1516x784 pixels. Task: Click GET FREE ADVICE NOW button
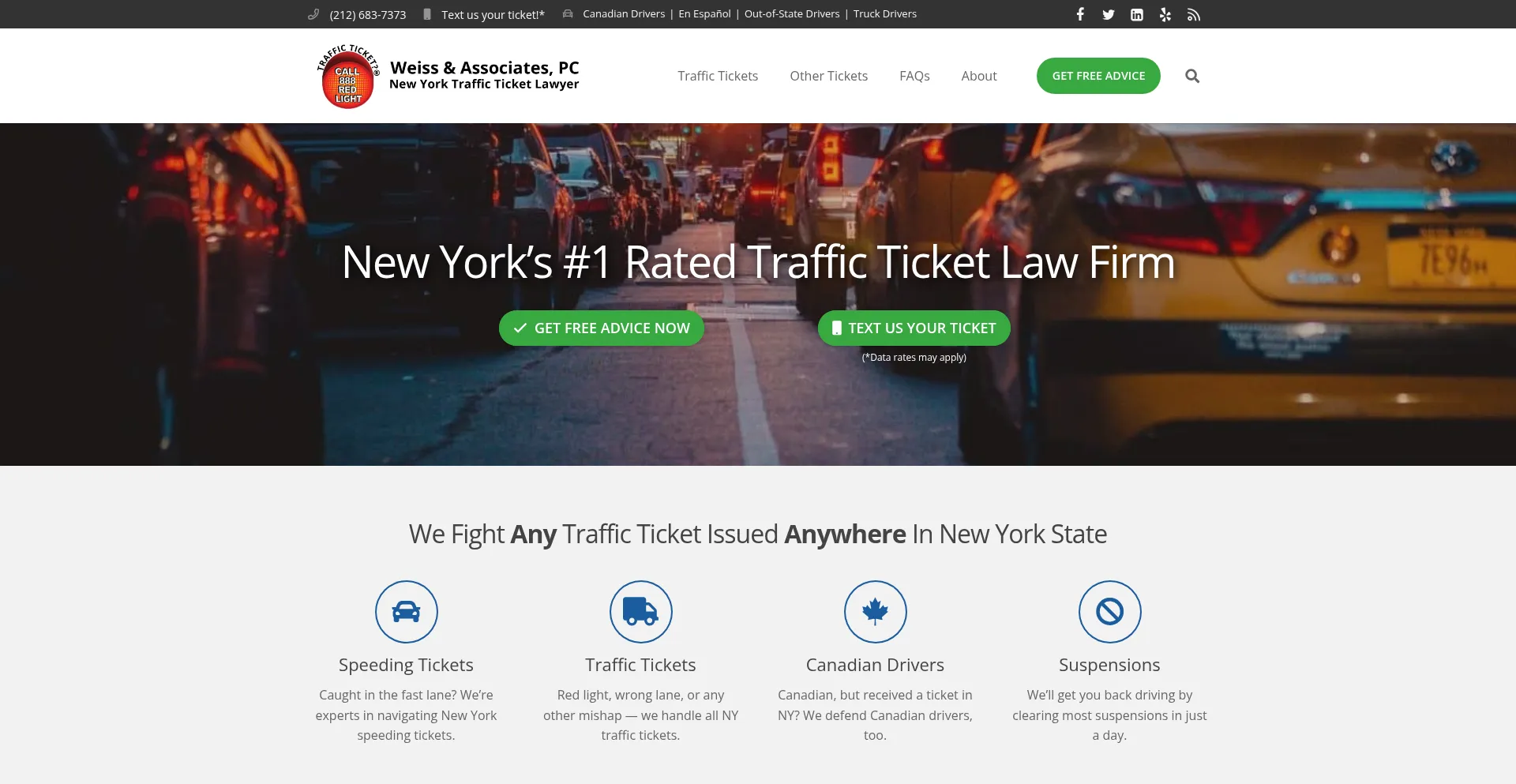tap(602, 328)
